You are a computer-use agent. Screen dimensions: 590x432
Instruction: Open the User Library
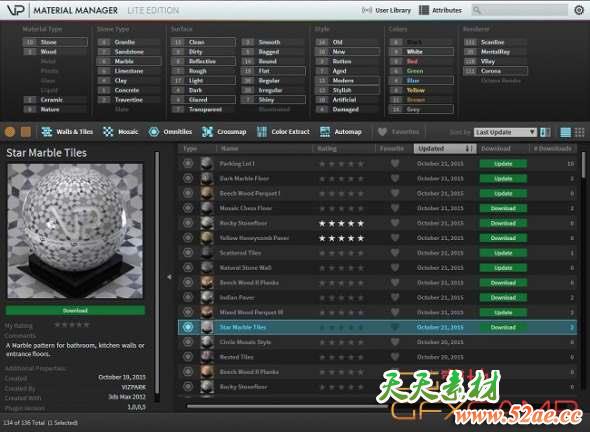pos(386,11)
